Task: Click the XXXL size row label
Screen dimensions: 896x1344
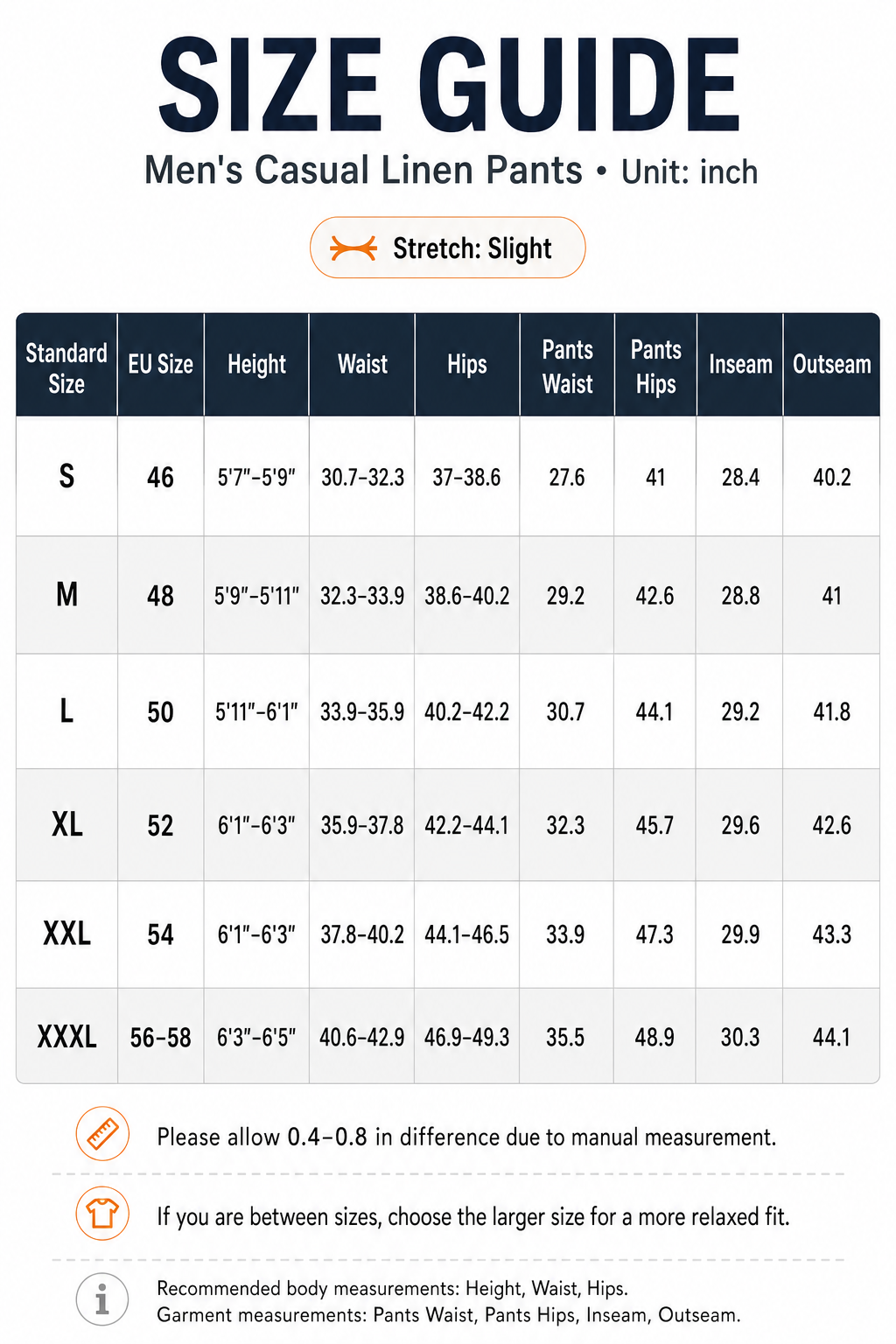Action: (x=66, y=1037)
